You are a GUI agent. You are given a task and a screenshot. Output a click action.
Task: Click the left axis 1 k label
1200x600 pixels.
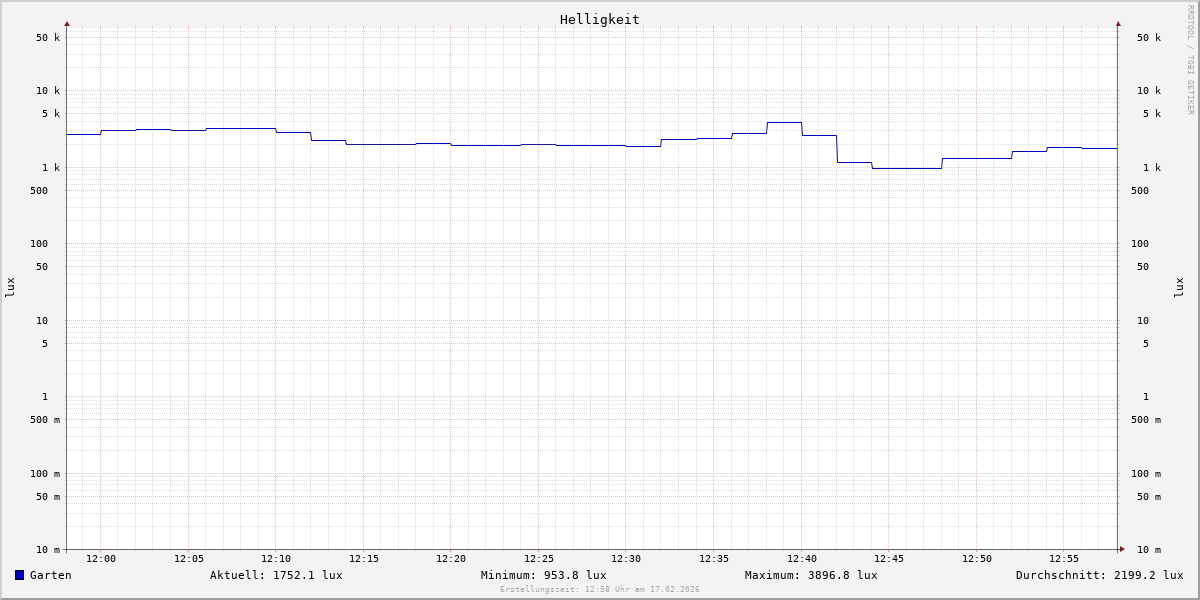pyautogui.click(x=51, y=168)
